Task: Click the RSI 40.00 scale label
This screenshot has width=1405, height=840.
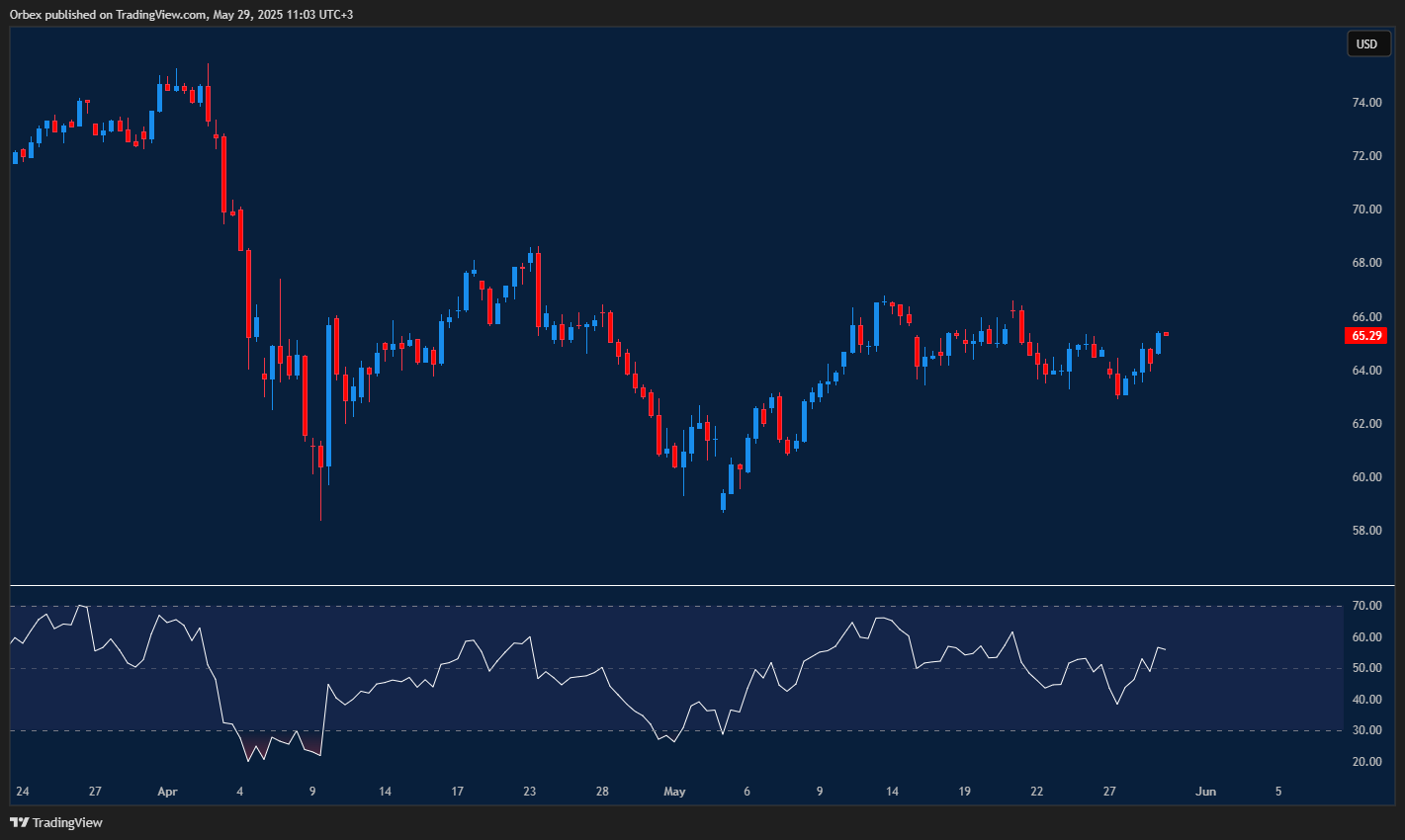Action: [x=1366, y=700]
